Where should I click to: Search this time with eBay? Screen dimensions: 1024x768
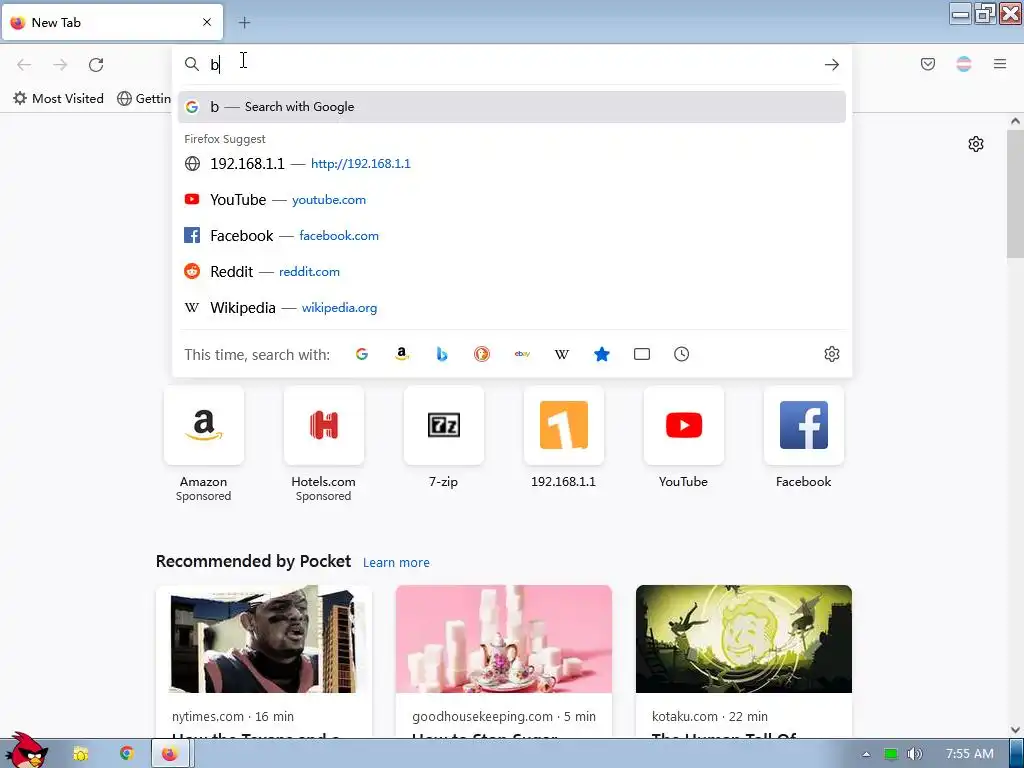522,354
